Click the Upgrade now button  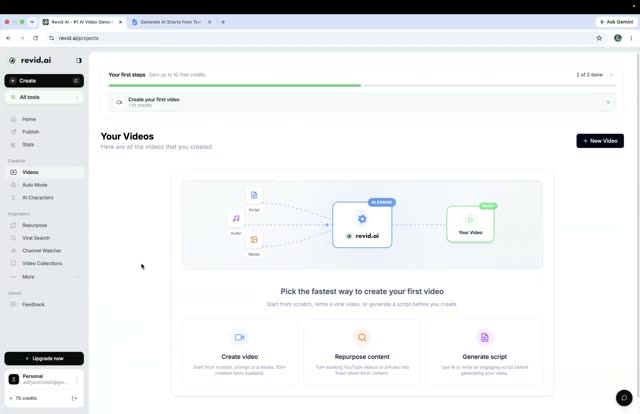[44, 358]
